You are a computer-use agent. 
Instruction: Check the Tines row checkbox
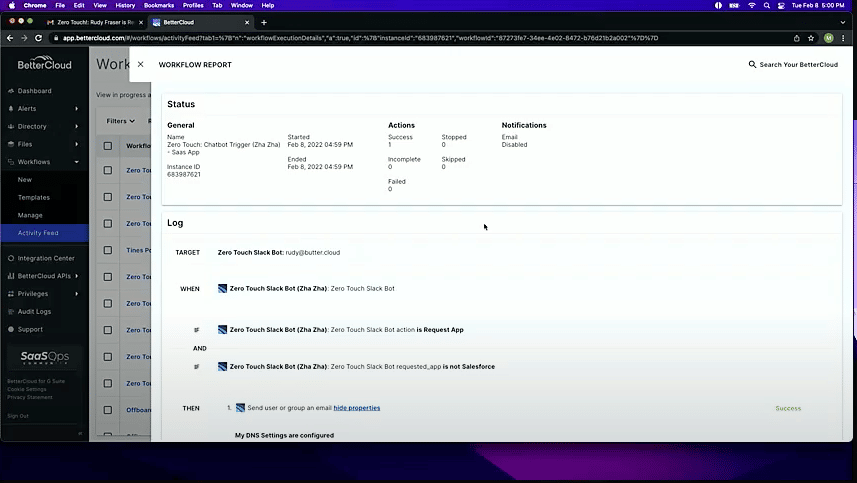[108, 250]
